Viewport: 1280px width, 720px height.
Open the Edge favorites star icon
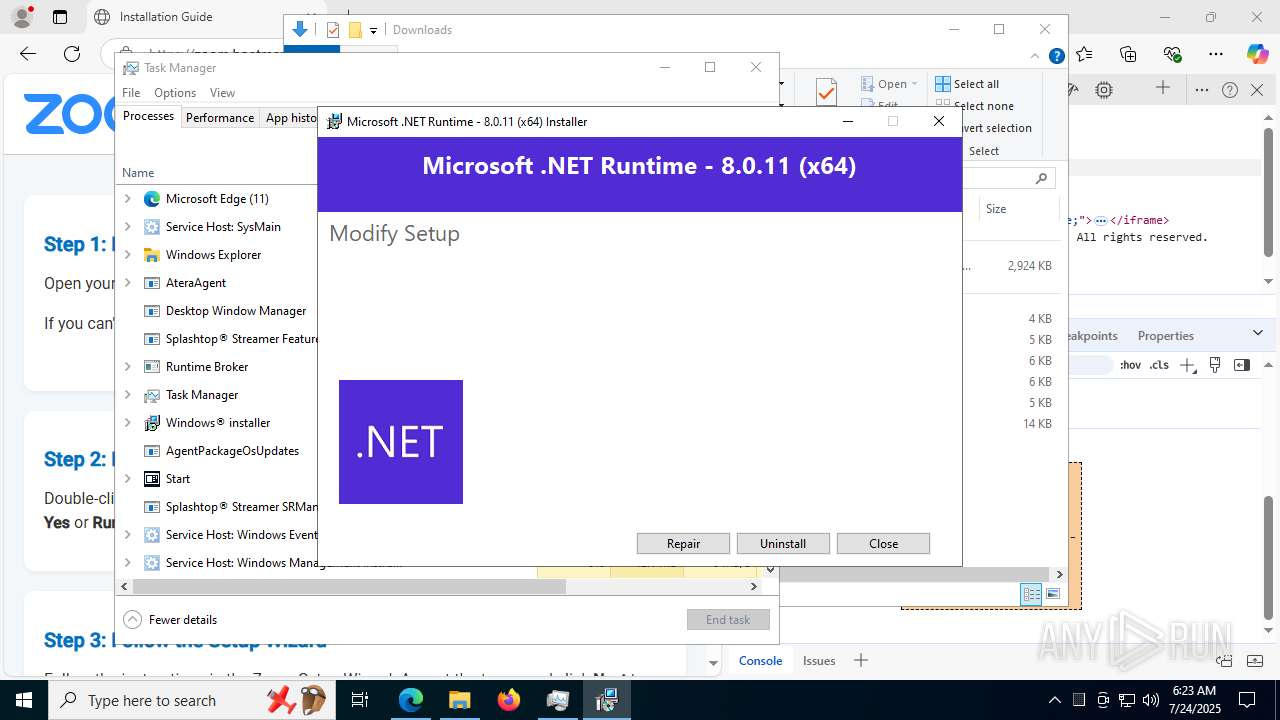1085,54
